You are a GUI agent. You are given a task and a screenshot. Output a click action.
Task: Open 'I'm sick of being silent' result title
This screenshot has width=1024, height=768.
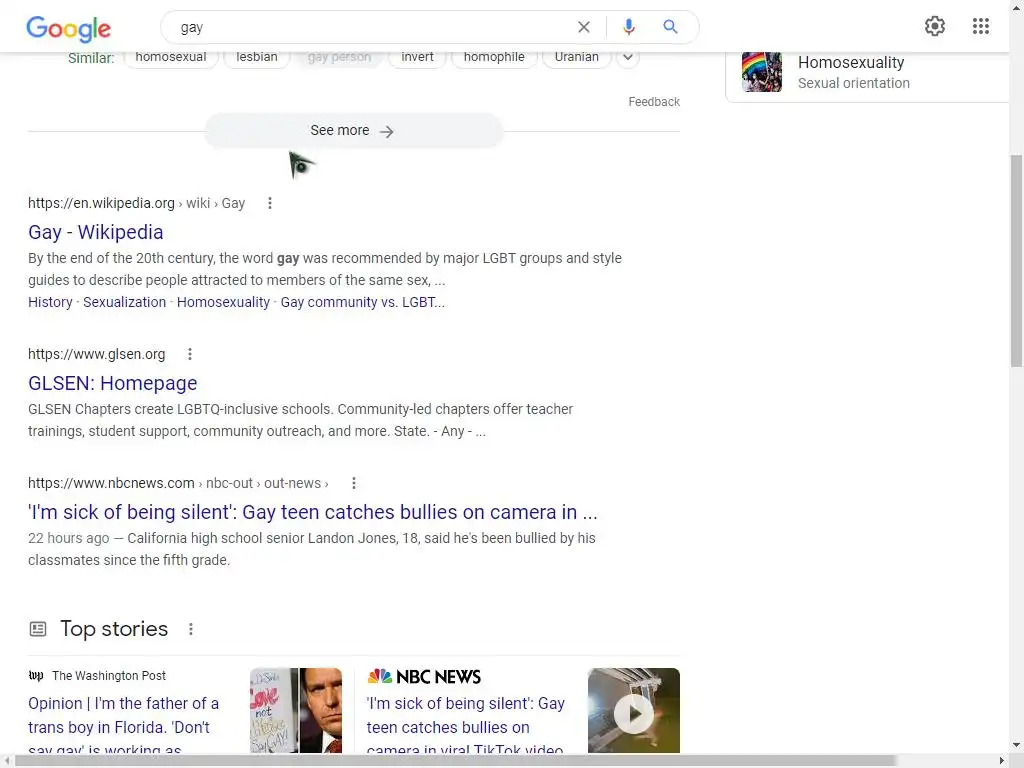pos(313,512)
